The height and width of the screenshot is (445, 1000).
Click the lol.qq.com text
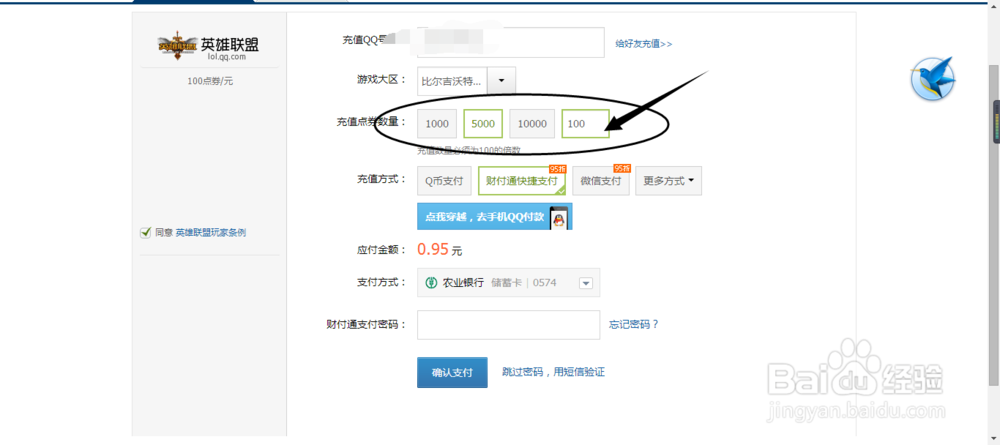tap(226, 57)
